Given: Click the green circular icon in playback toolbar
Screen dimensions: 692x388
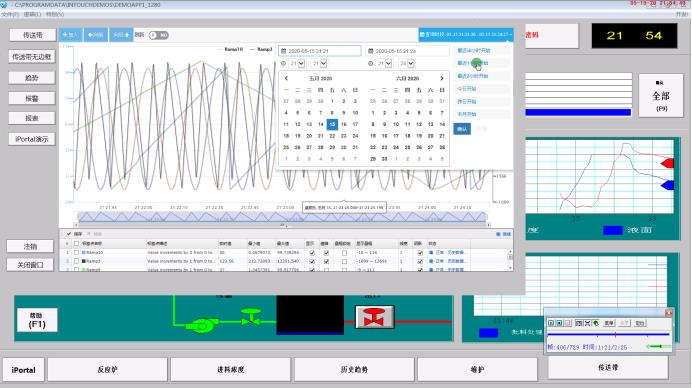Looking at the screenshot, I should 595,323.
